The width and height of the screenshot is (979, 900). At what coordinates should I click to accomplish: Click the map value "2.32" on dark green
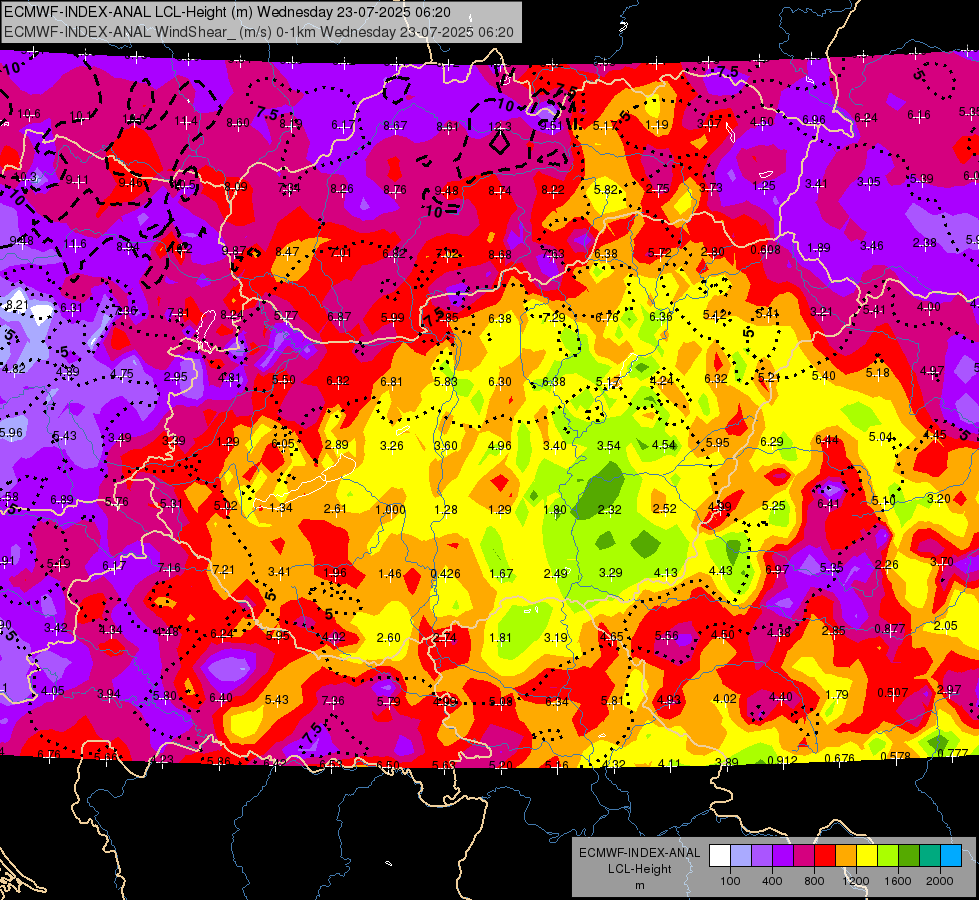point(609,510)
